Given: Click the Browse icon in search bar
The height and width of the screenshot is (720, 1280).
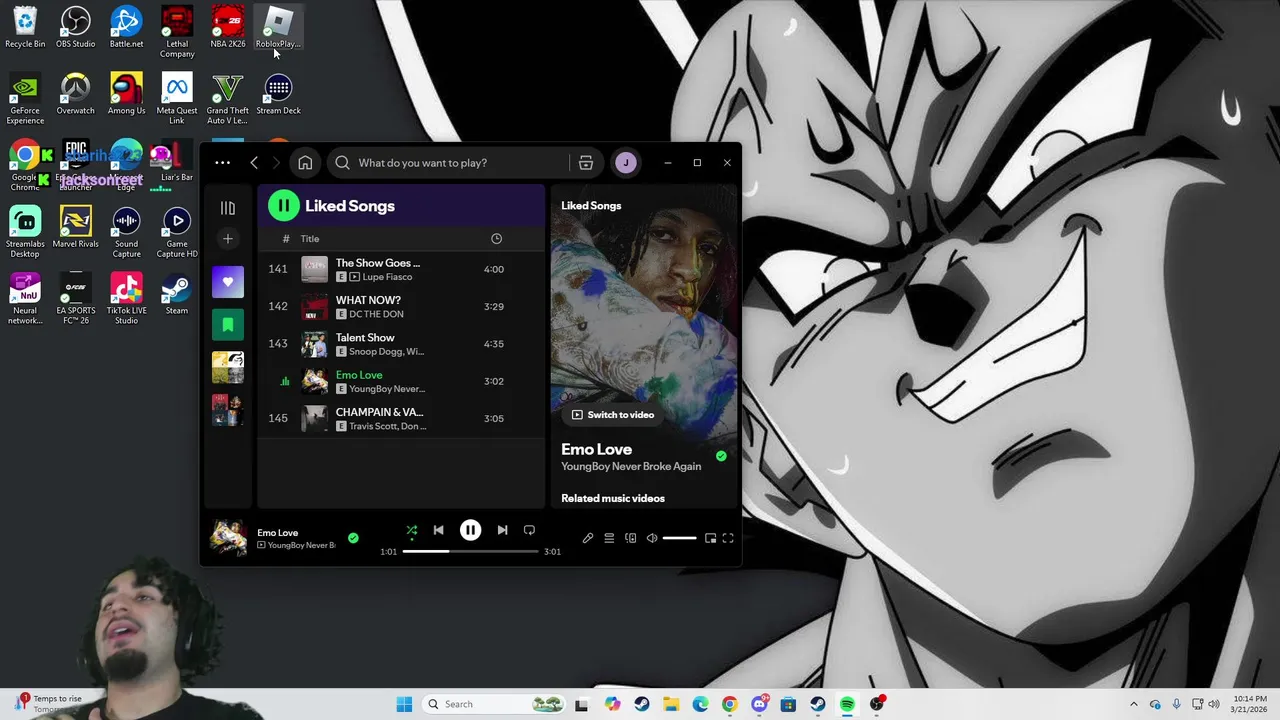Looking at the screenshot, I should [x=586, y=163].
